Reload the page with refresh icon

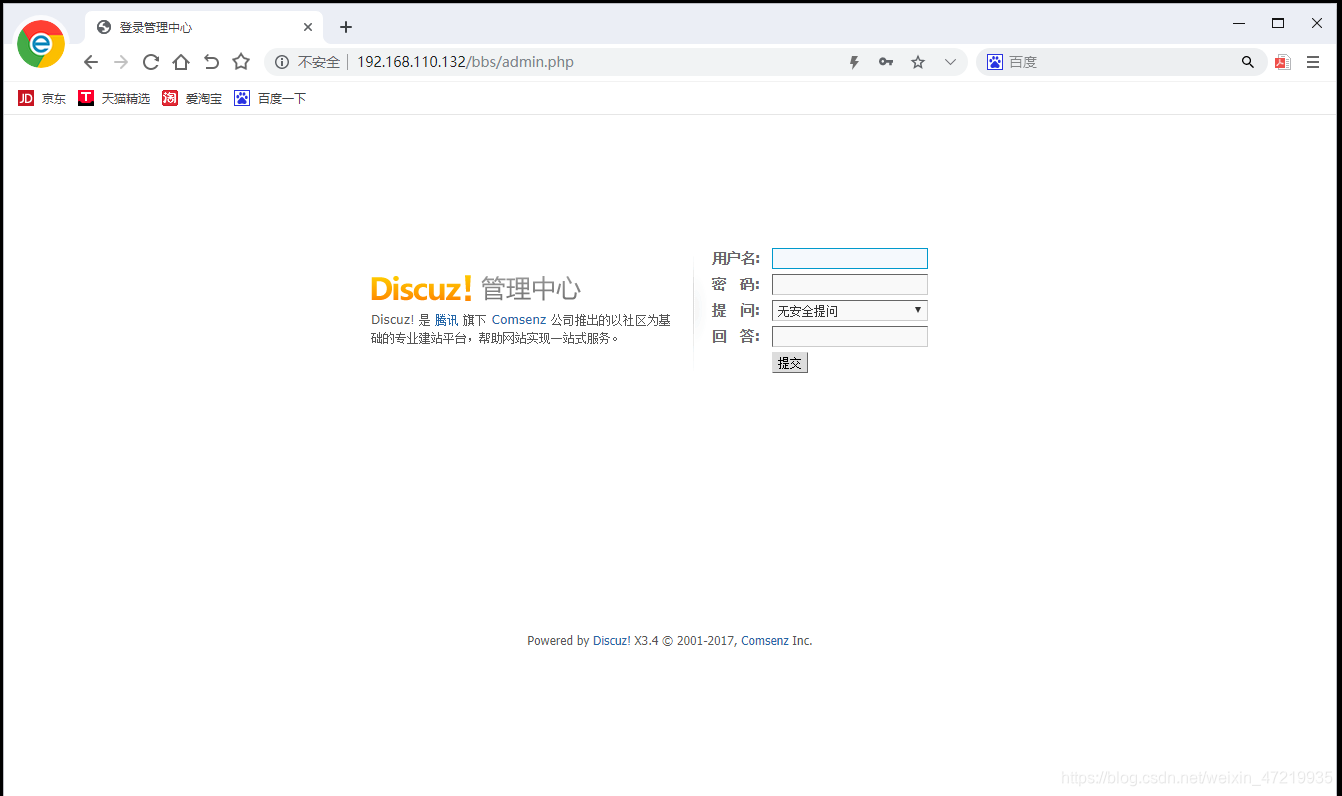(151, 62)
